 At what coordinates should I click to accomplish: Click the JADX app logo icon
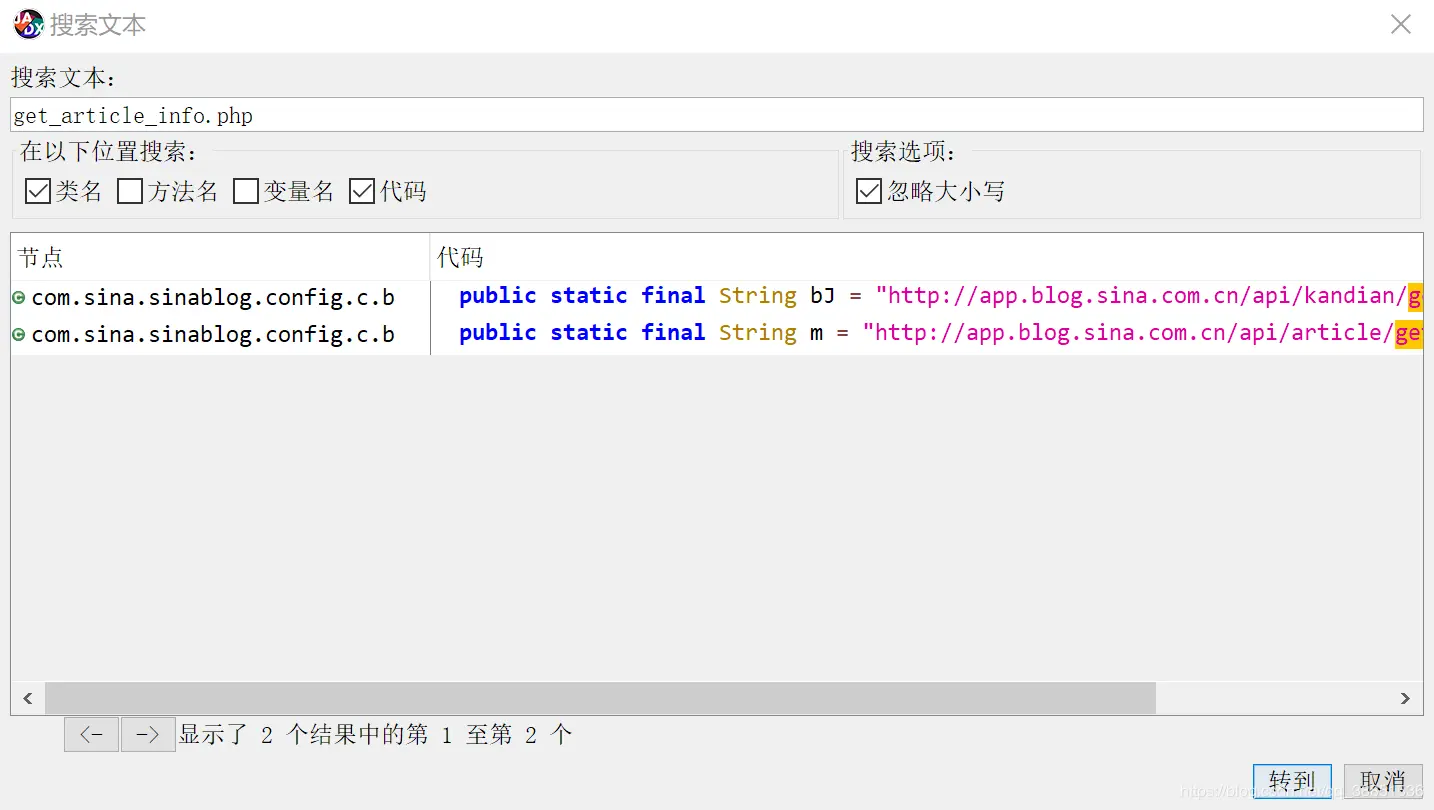(x=28, y=24)
